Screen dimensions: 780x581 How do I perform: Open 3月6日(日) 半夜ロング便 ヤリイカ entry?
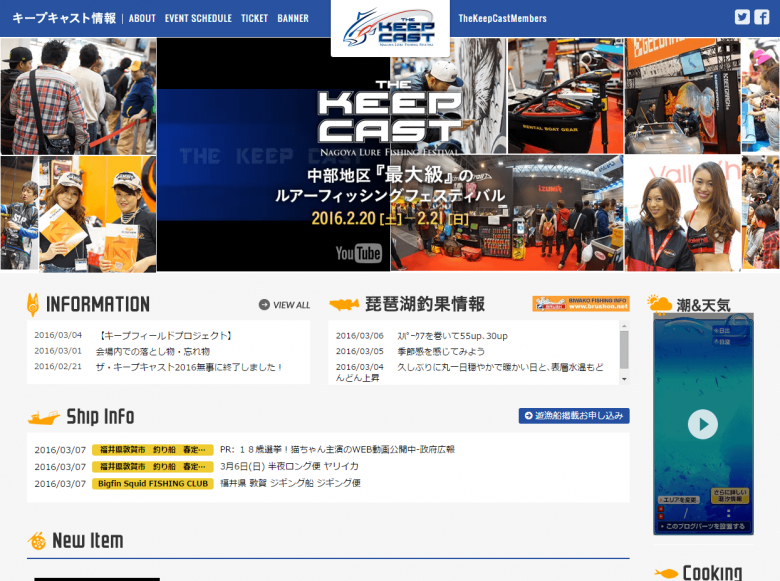point(289,467)
